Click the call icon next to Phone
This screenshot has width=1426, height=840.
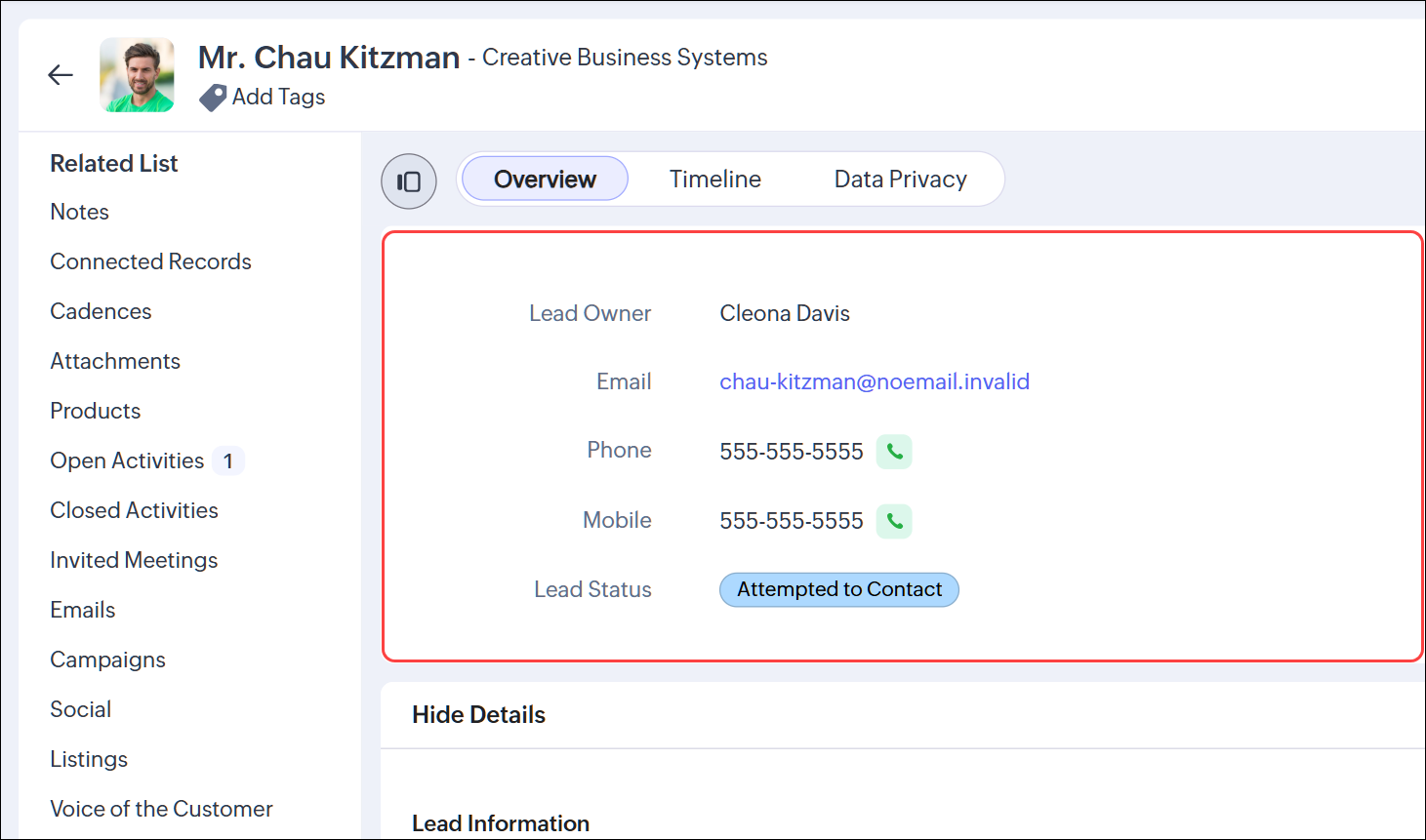894,452
